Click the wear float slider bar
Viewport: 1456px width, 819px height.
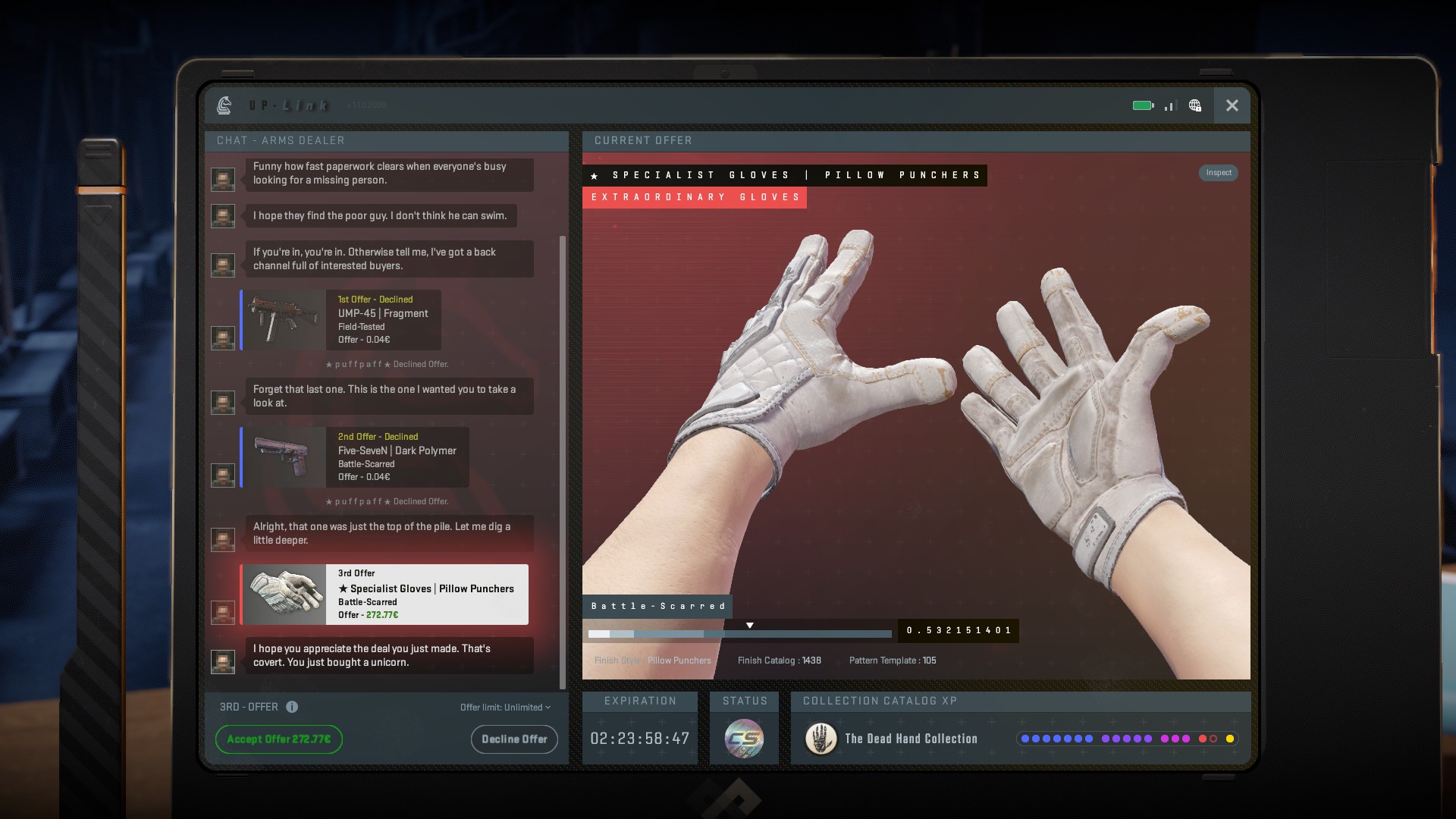point(739,634)
